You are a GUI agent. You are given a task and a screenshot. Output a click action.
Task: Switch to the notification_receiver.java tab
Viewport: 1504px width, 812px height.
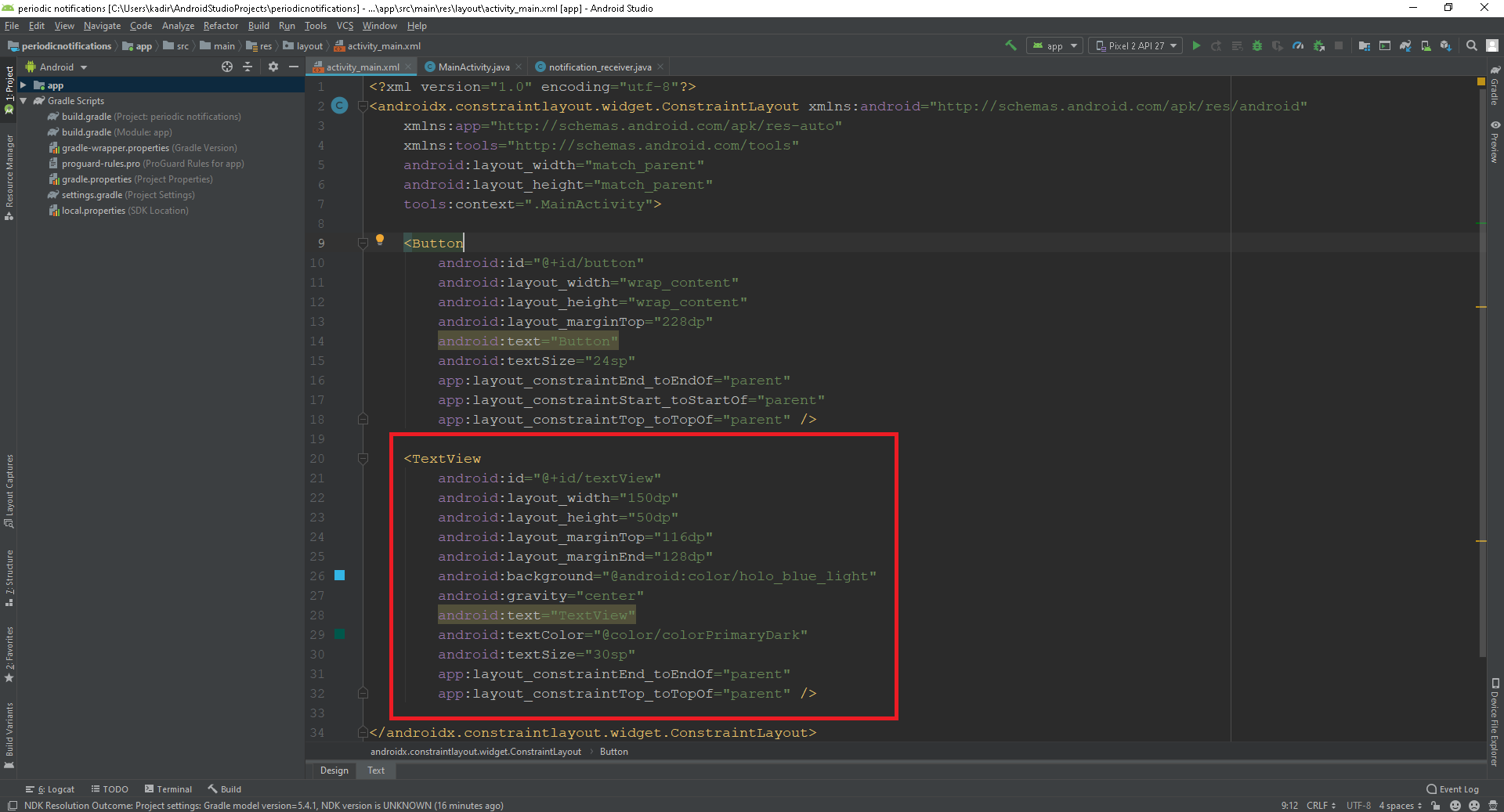599,67
